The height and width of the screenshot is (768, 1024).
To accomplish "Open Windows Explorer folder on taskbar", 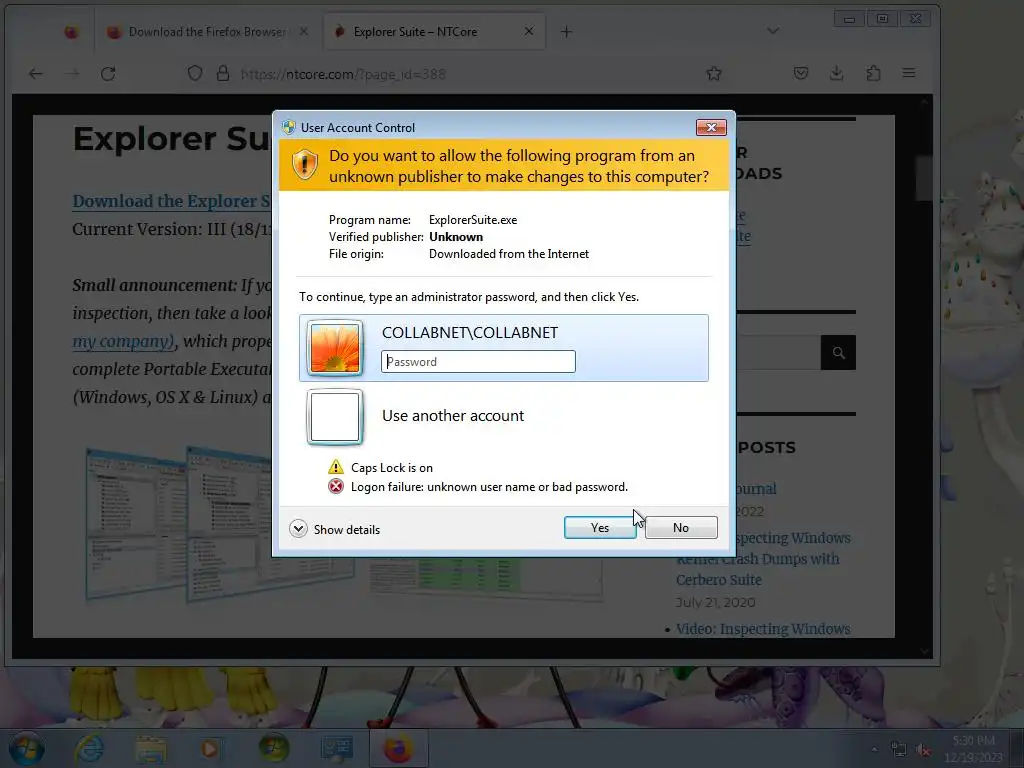I will [x=151, y=748].
